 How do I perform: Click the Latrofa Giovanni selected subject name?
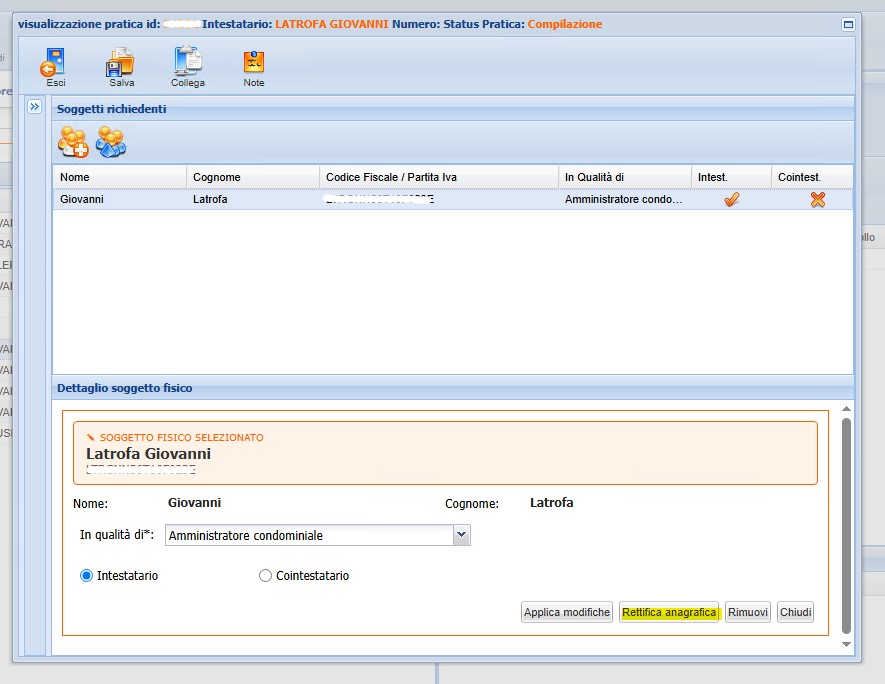148,454
